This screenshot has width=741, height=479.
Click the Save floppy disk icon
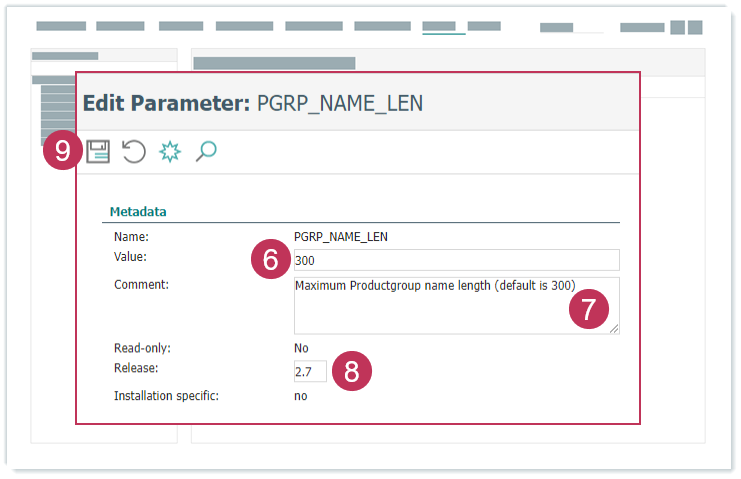(97, 151)
